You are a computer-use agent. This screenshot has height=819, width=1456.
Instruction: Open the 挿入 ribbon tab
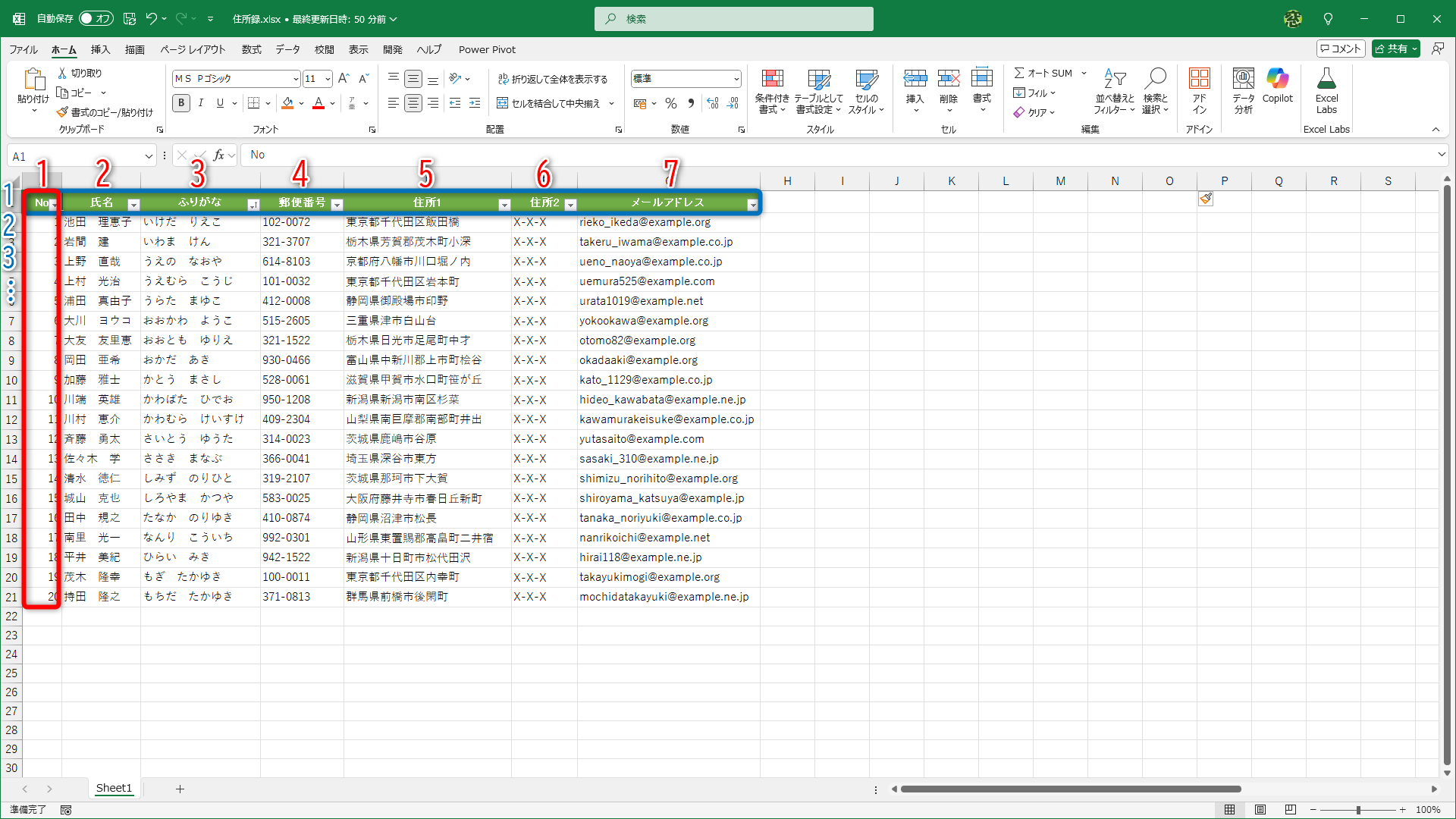100,49
